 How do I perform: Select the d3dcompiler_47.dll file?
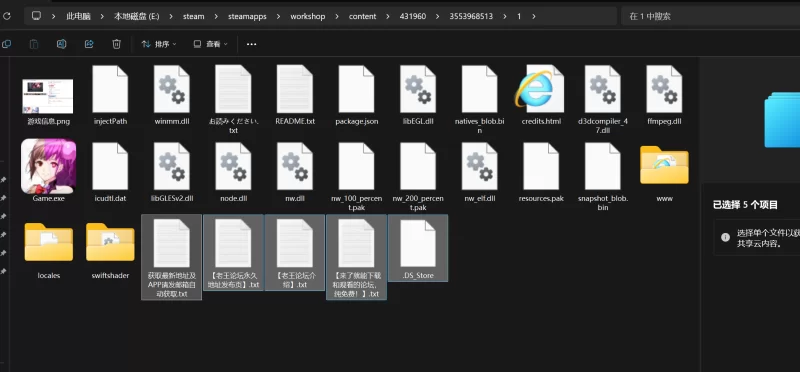coord(603,100)
